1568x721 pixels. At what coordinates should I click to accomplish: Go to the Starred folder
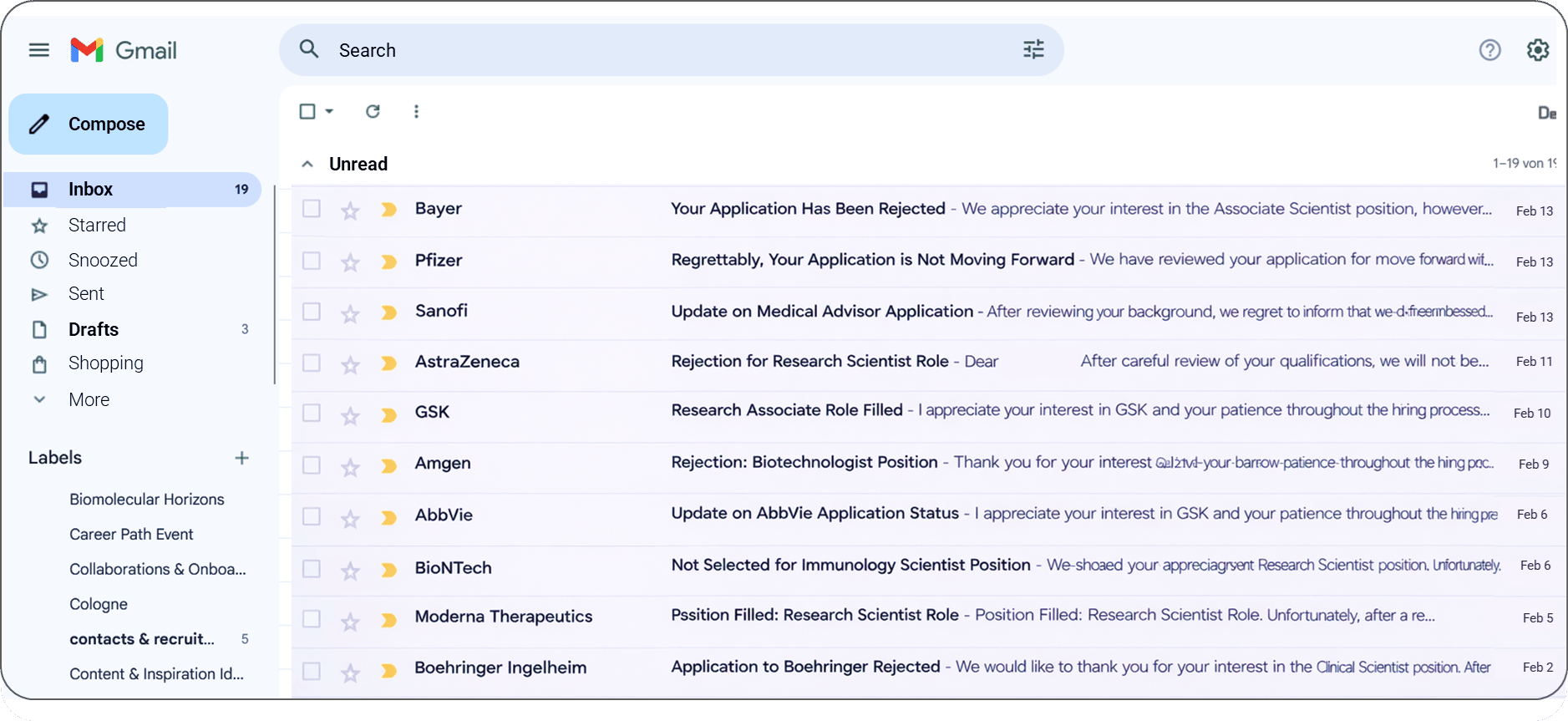coord(97,225)
